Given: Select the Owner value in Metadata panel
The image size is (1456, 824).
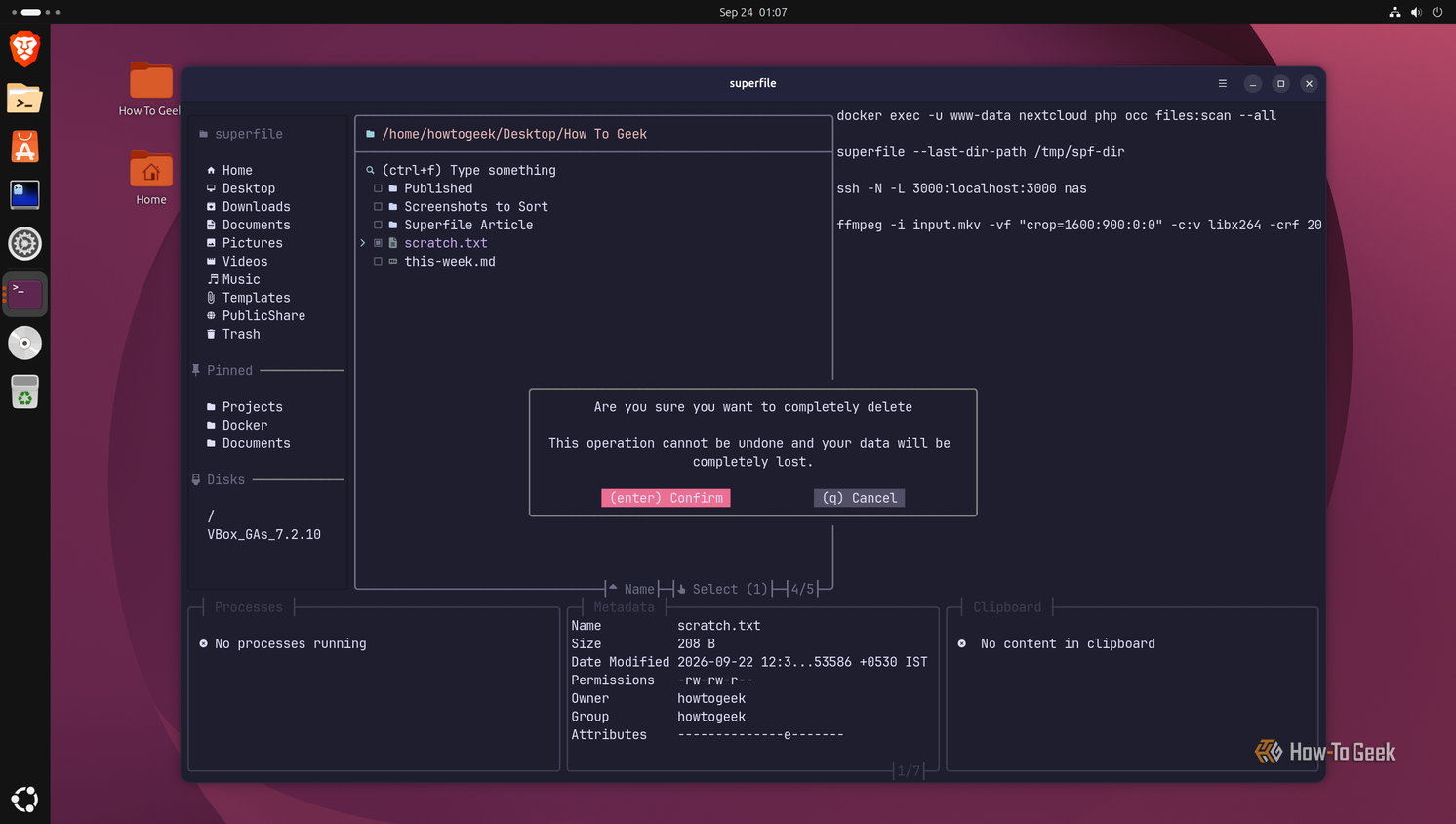Looking at the screenshot, I should [711, 699].
